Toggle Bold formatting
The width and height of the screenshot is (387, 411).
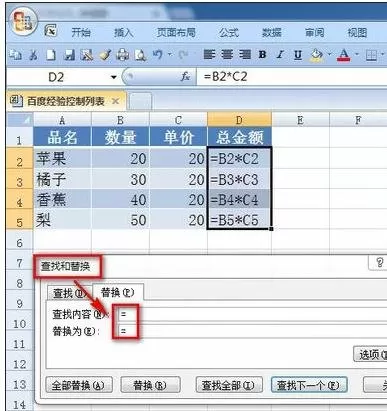(263, 54)
